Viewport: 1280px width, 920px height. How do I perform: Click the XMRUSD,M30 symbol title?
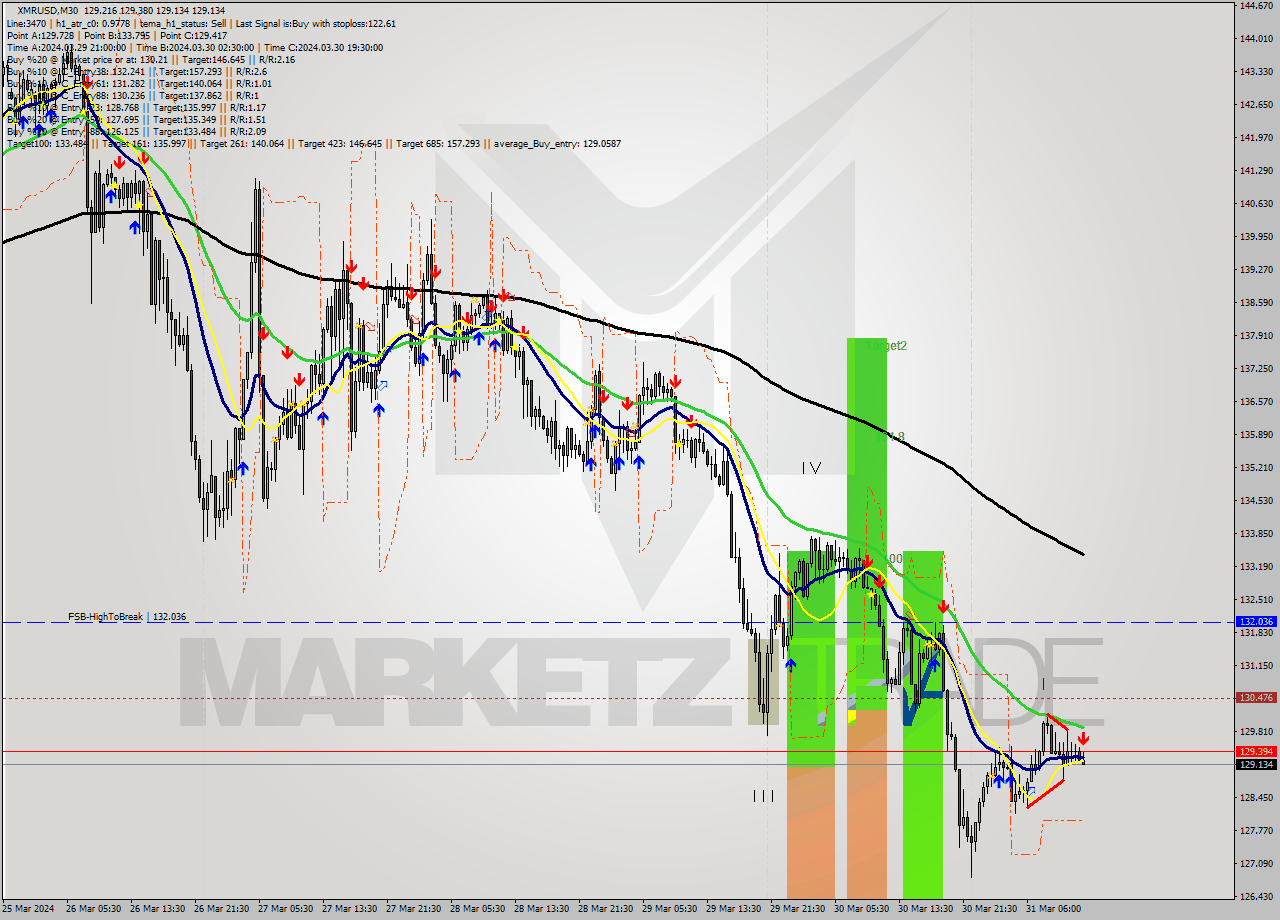[48, 9]
